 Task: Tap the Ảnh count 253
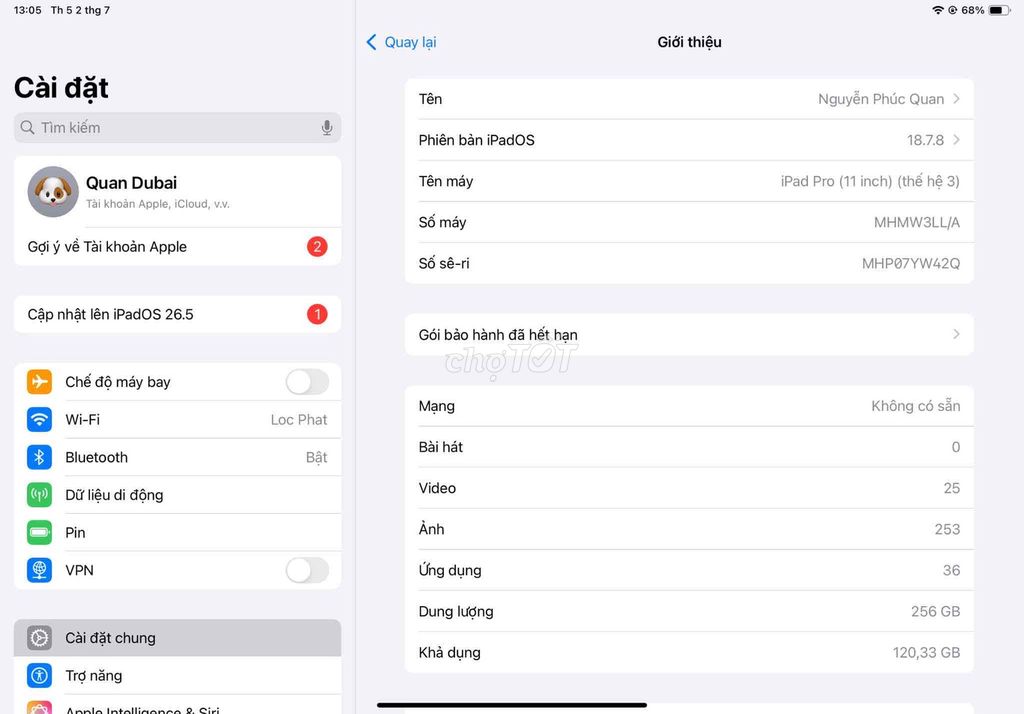[x=947, y=529]
